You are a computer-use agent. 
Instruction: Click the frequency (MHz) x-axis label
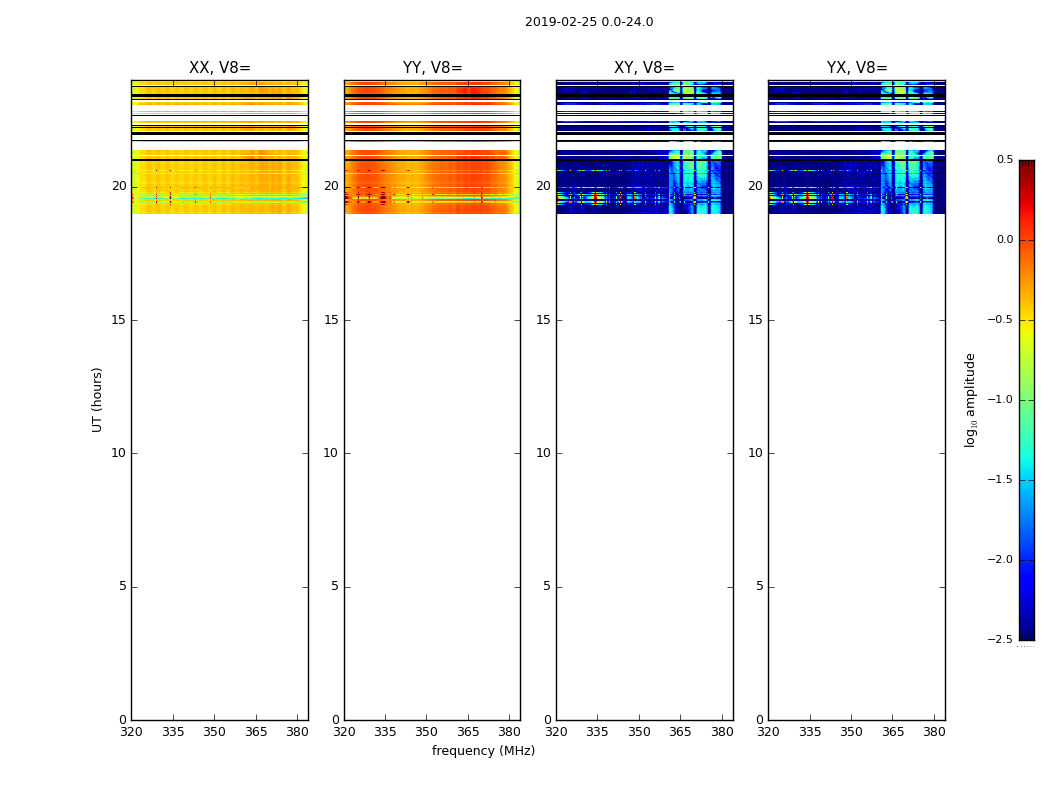pos(483,751)
